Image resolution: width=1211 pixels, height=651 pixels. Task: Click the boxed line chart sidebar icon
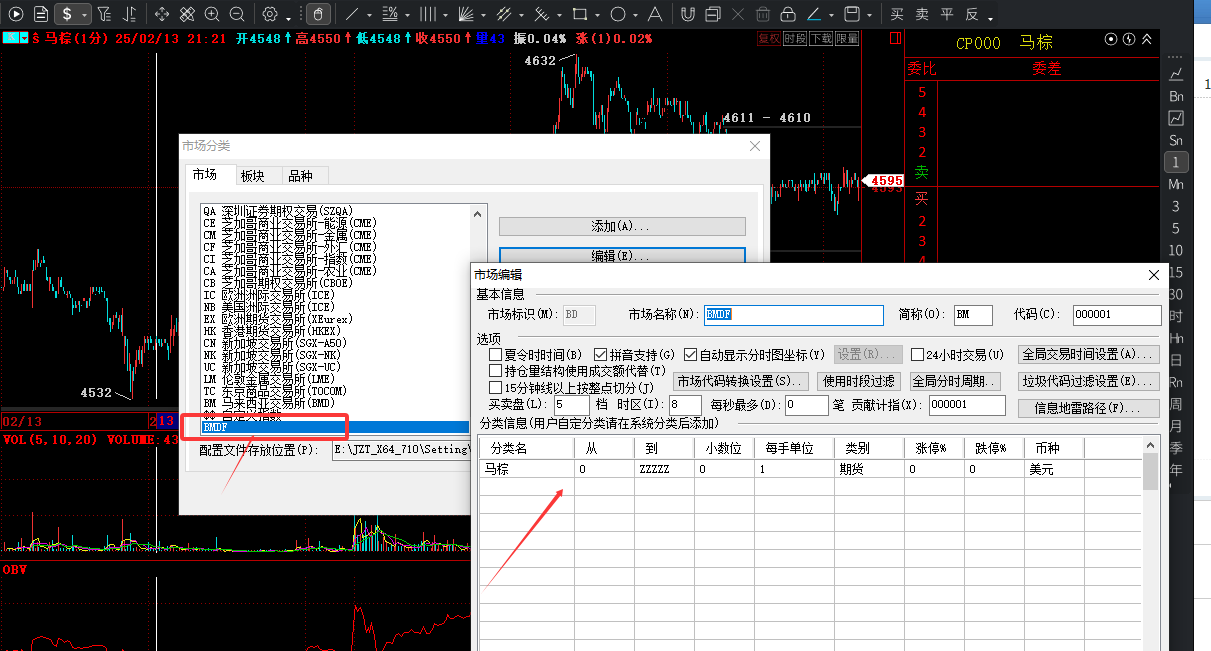pyautogui.click(x=1176, y=118)
